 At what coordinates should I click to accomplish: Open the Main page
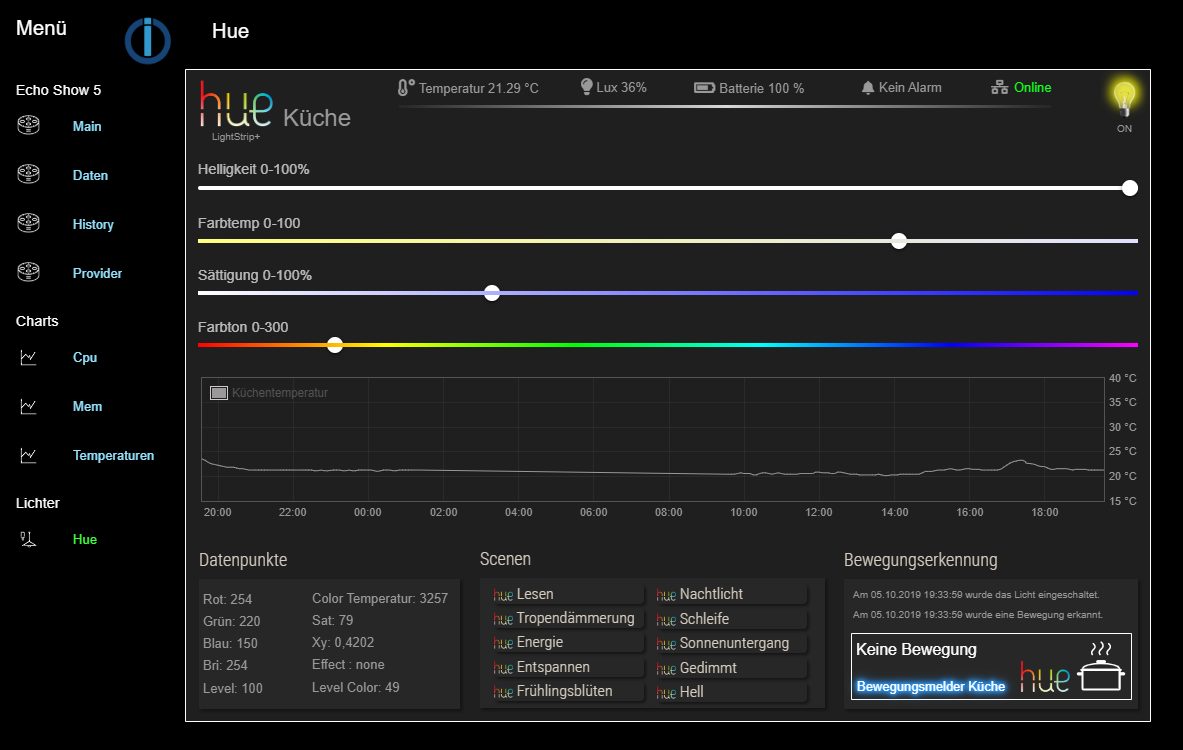[87, 126]
